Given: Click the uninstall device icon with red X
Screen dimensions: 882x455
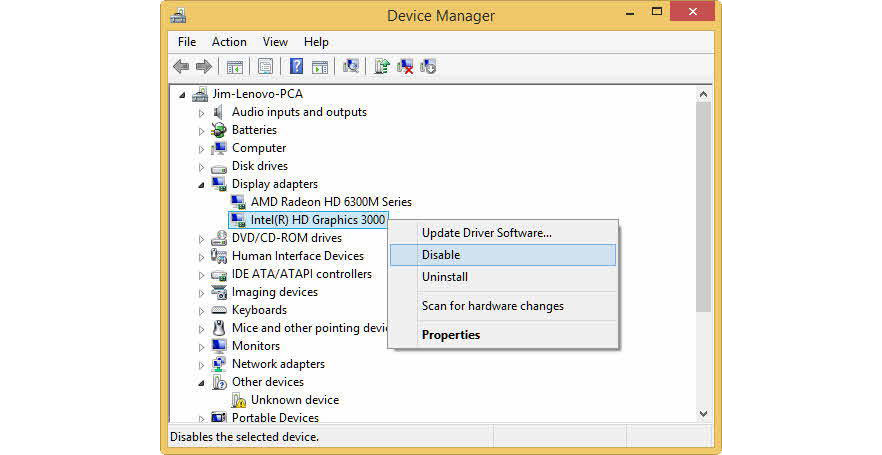Looking at the screenshot, I should click(405, 67).
